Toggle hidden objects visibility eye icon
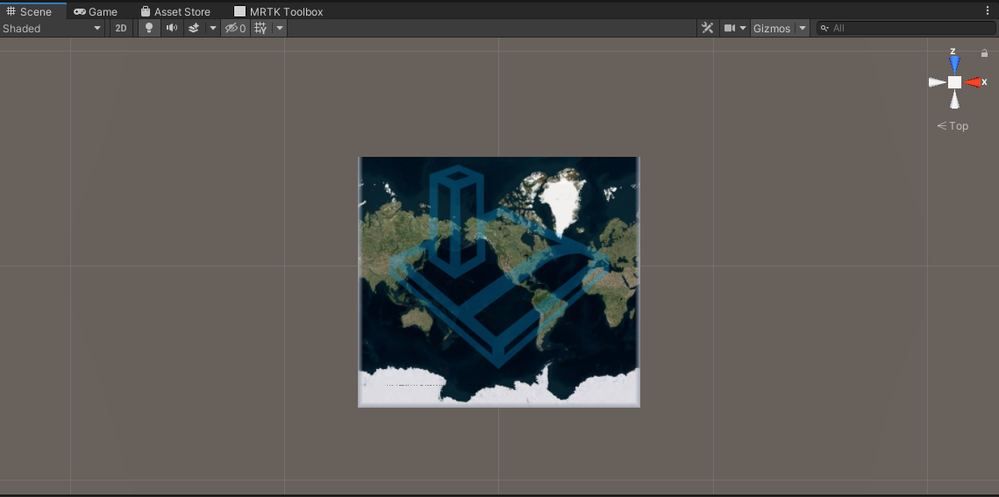 point(235,28)
